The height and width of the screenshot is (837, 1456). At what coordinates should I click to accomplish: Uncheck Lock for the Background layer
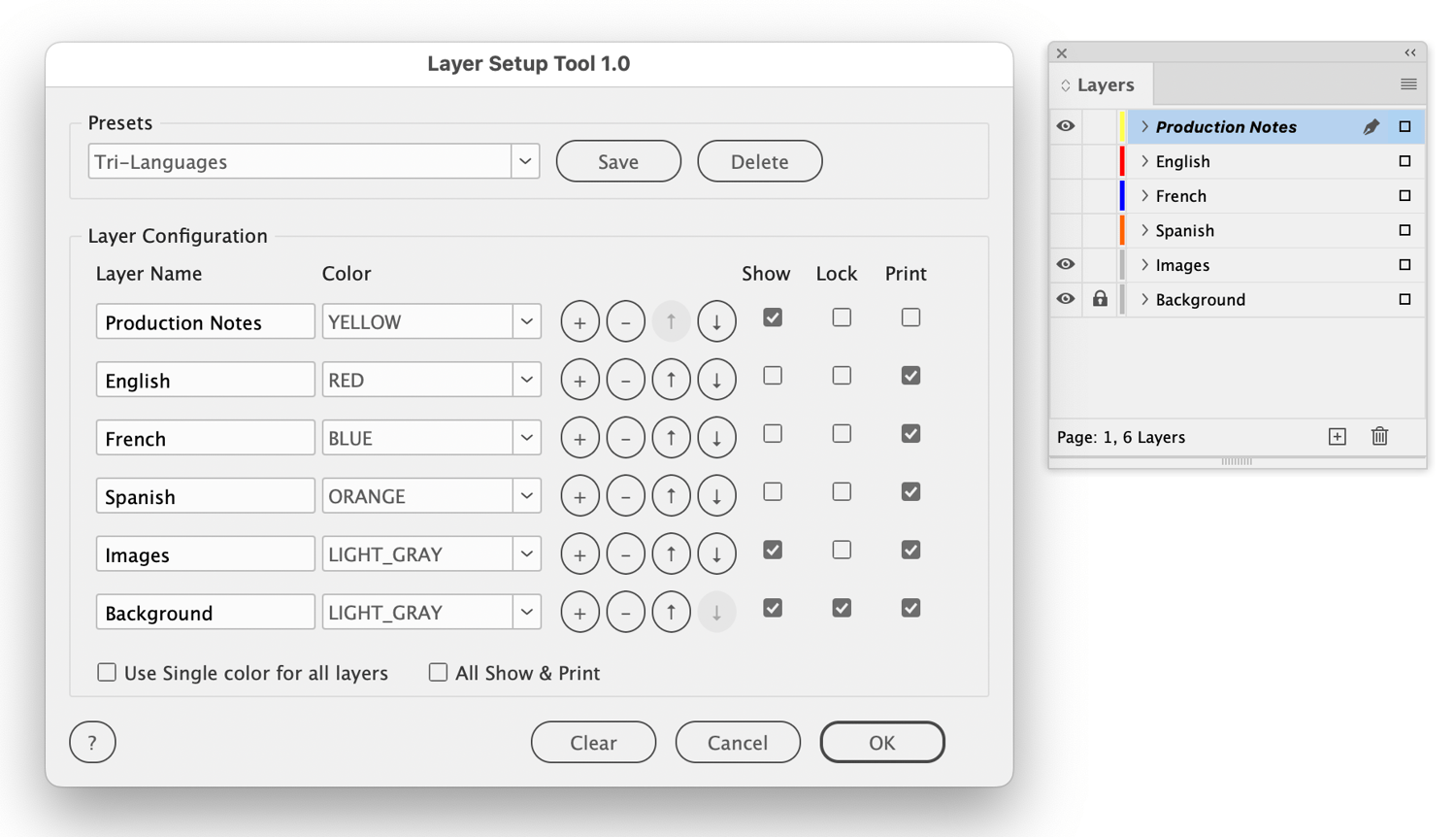[842, 609]
